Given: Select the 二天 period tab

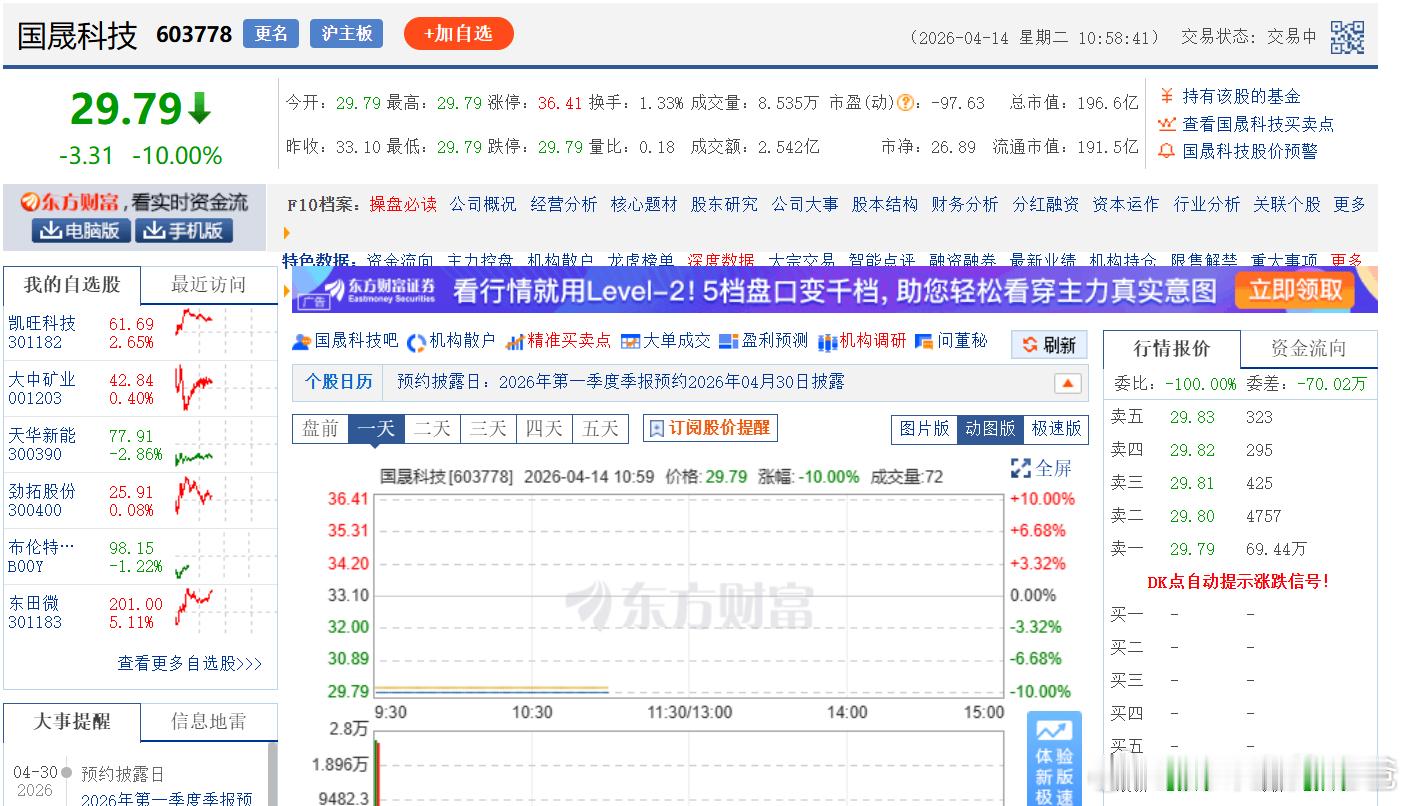Looking at the screenshot, I should point(432,429).
